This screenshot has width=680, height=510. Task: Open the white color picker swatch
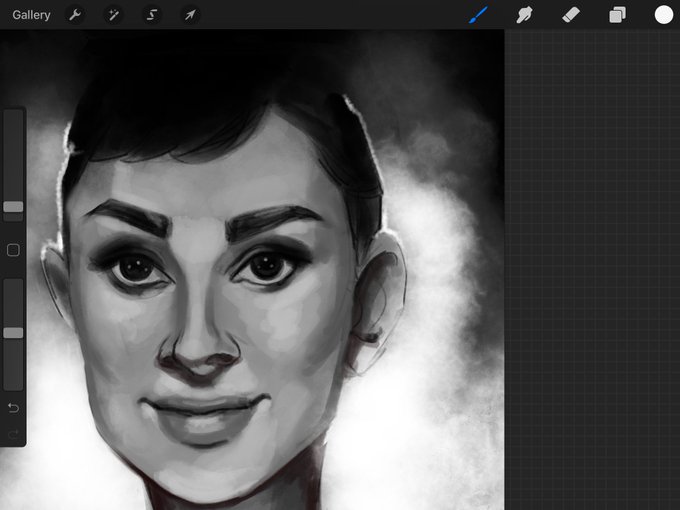(664, 15)
